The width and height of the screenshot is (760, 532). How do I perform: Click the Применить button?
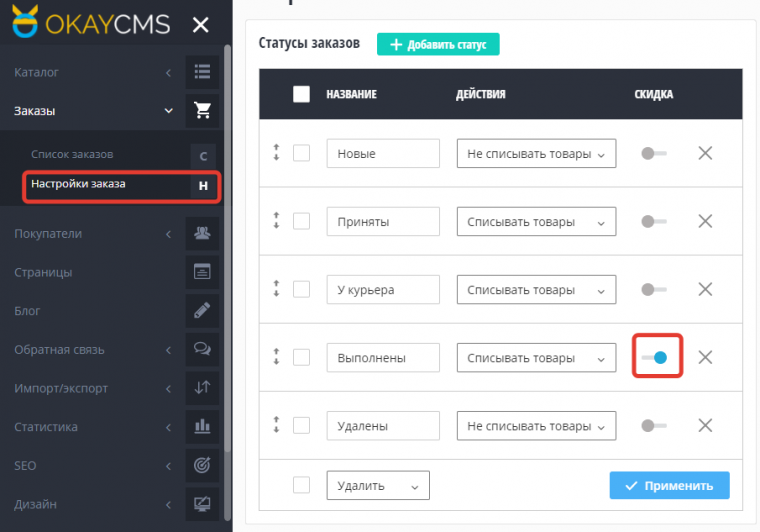point(669,486)
